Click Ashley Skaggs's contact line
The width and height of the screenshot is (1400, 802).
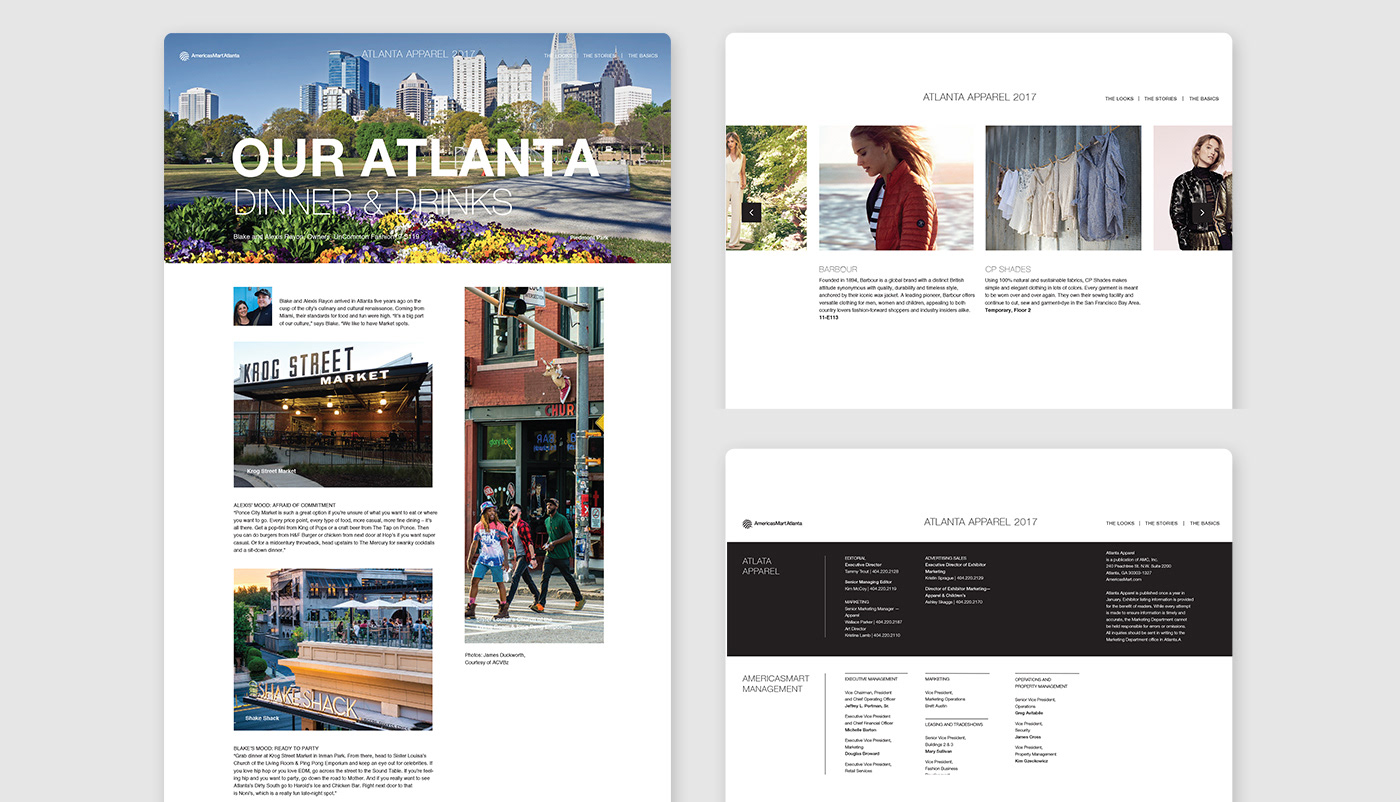click(954, 602)
